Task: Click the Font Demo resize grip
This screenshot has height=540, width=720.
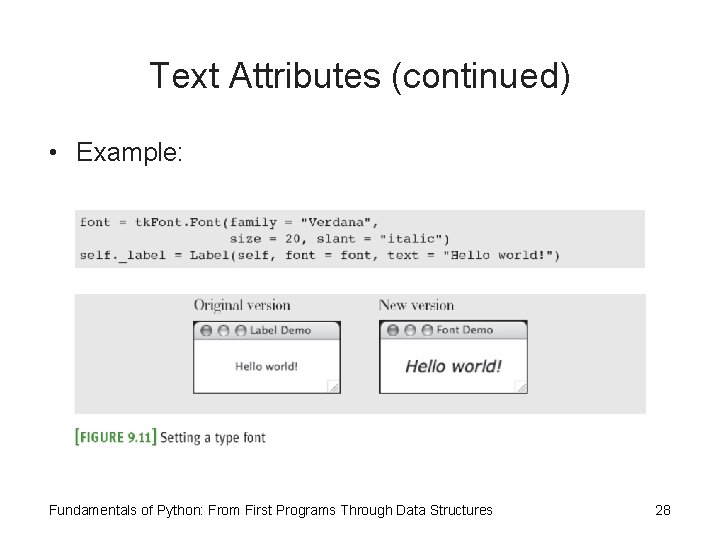Action: point(520,387)
